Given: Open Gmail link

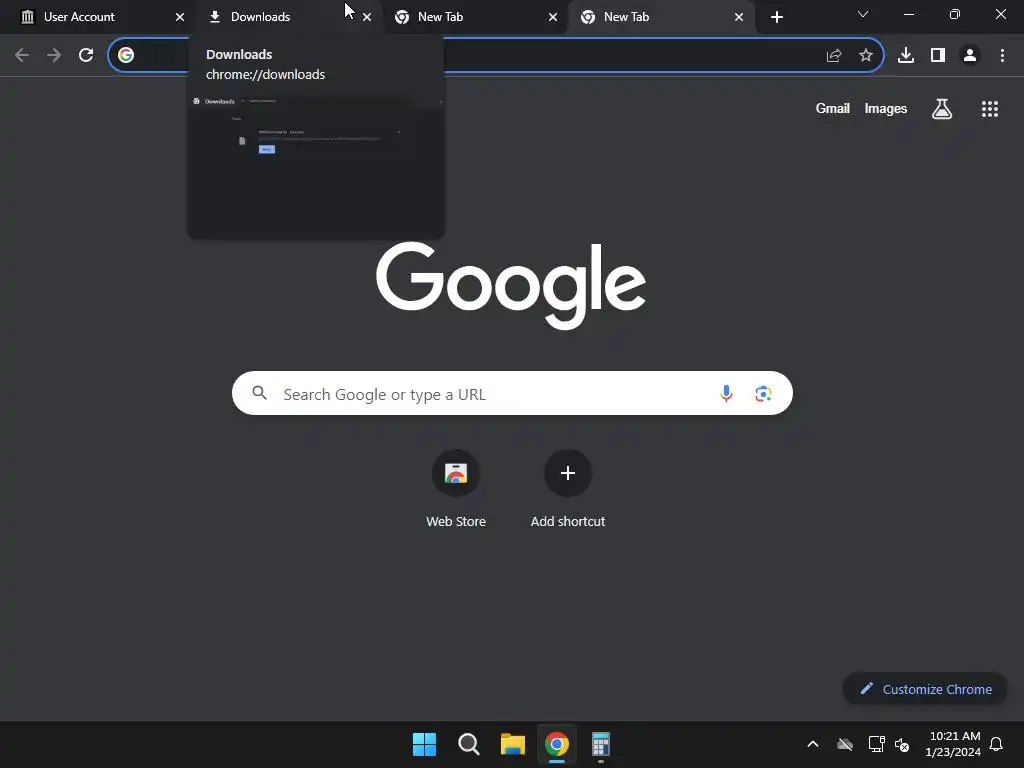Looking at the screenshot, I should point(833,108).
